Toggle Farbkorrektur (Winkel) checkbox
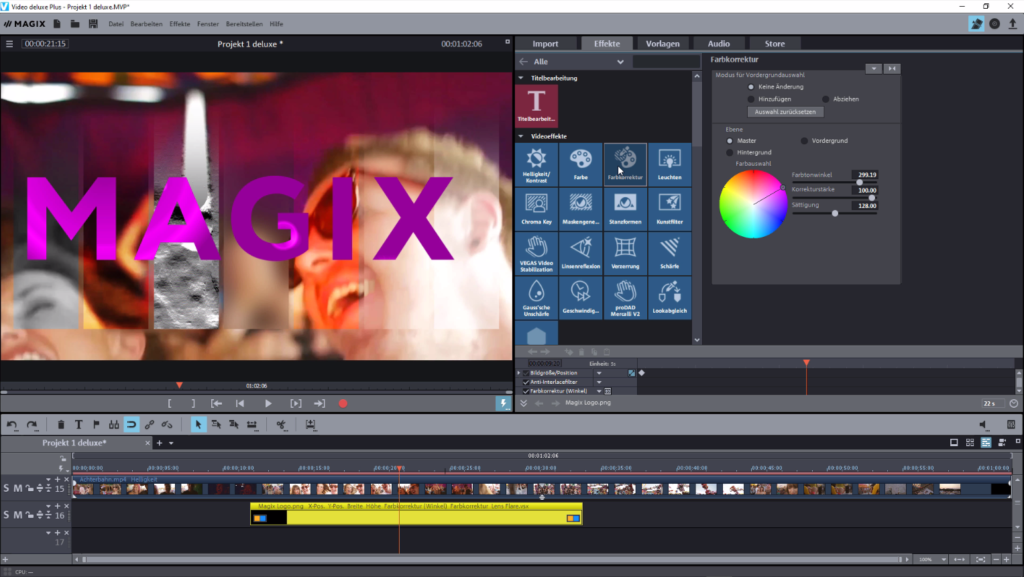 coord(526,391)
